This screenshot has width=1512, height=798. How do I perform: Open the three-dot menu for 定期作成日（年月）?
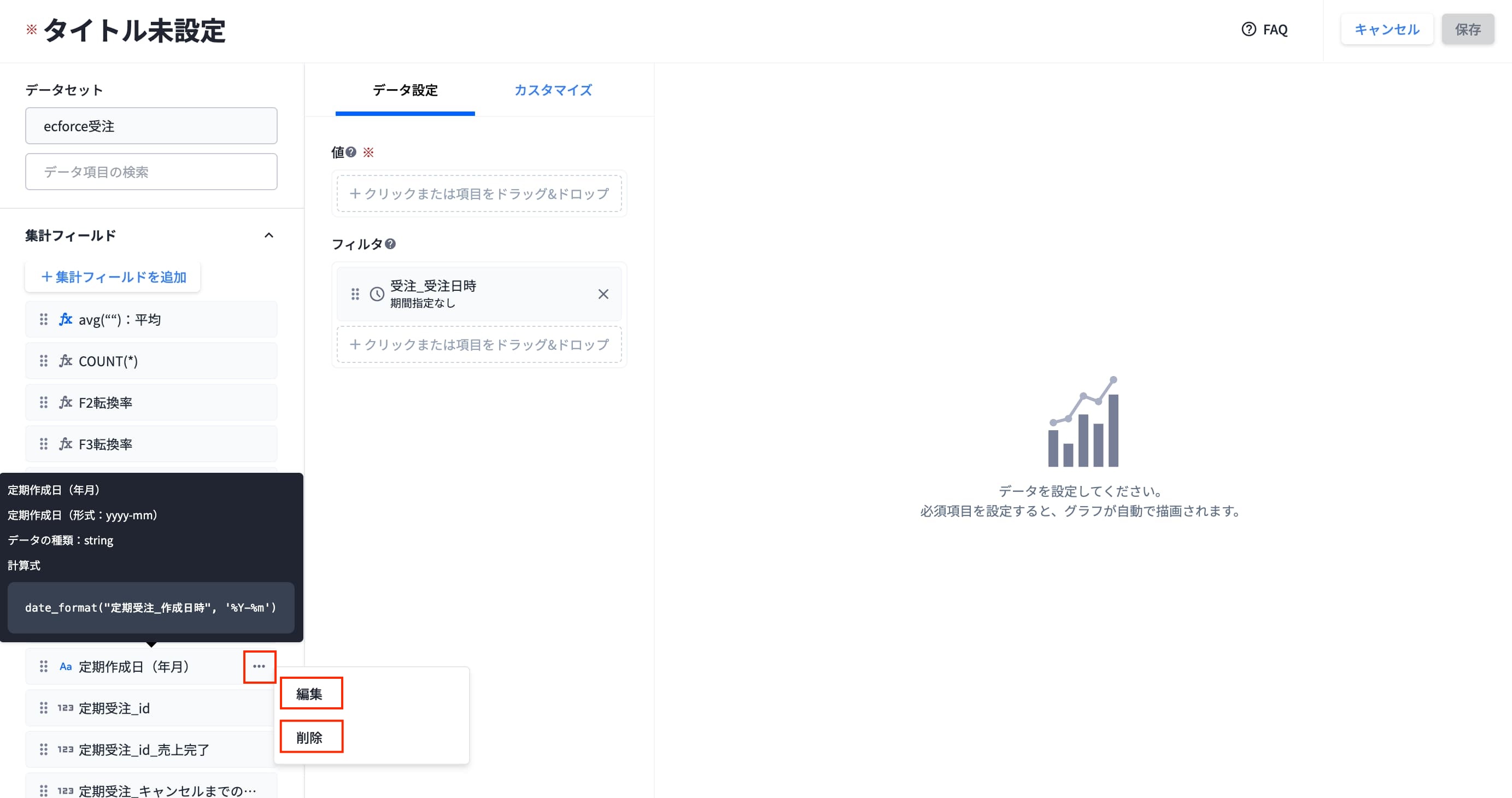tap(259, 667)
